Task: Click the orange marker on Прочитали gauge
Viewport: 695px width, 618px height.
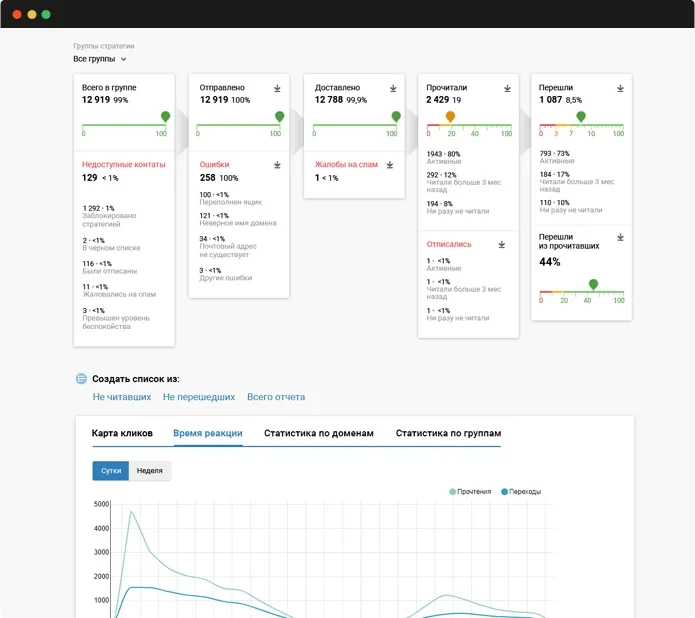Action: (x=450, y=116)
